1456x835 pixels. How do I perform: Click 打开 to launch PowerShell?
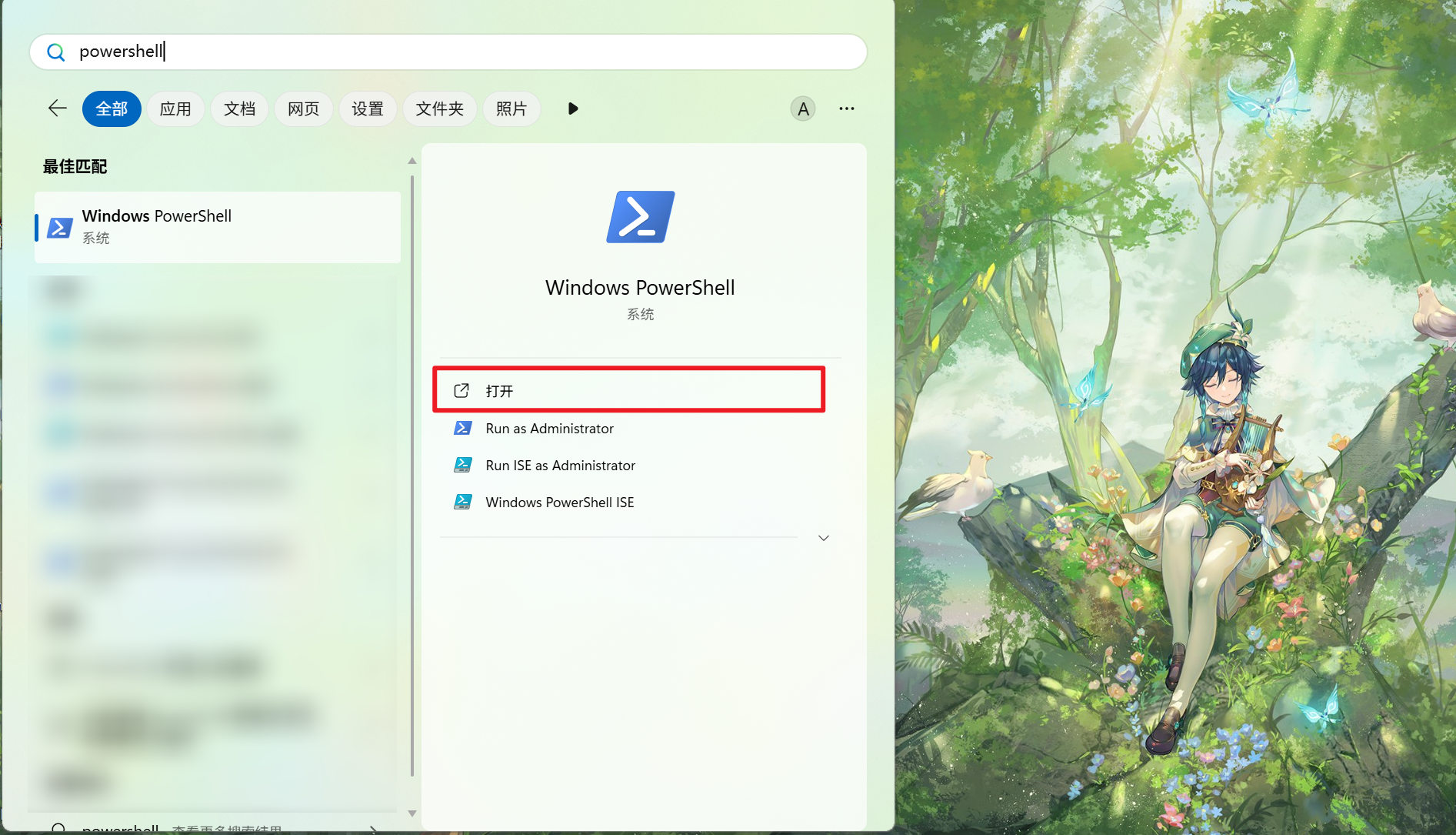click(x=629, y=390)
